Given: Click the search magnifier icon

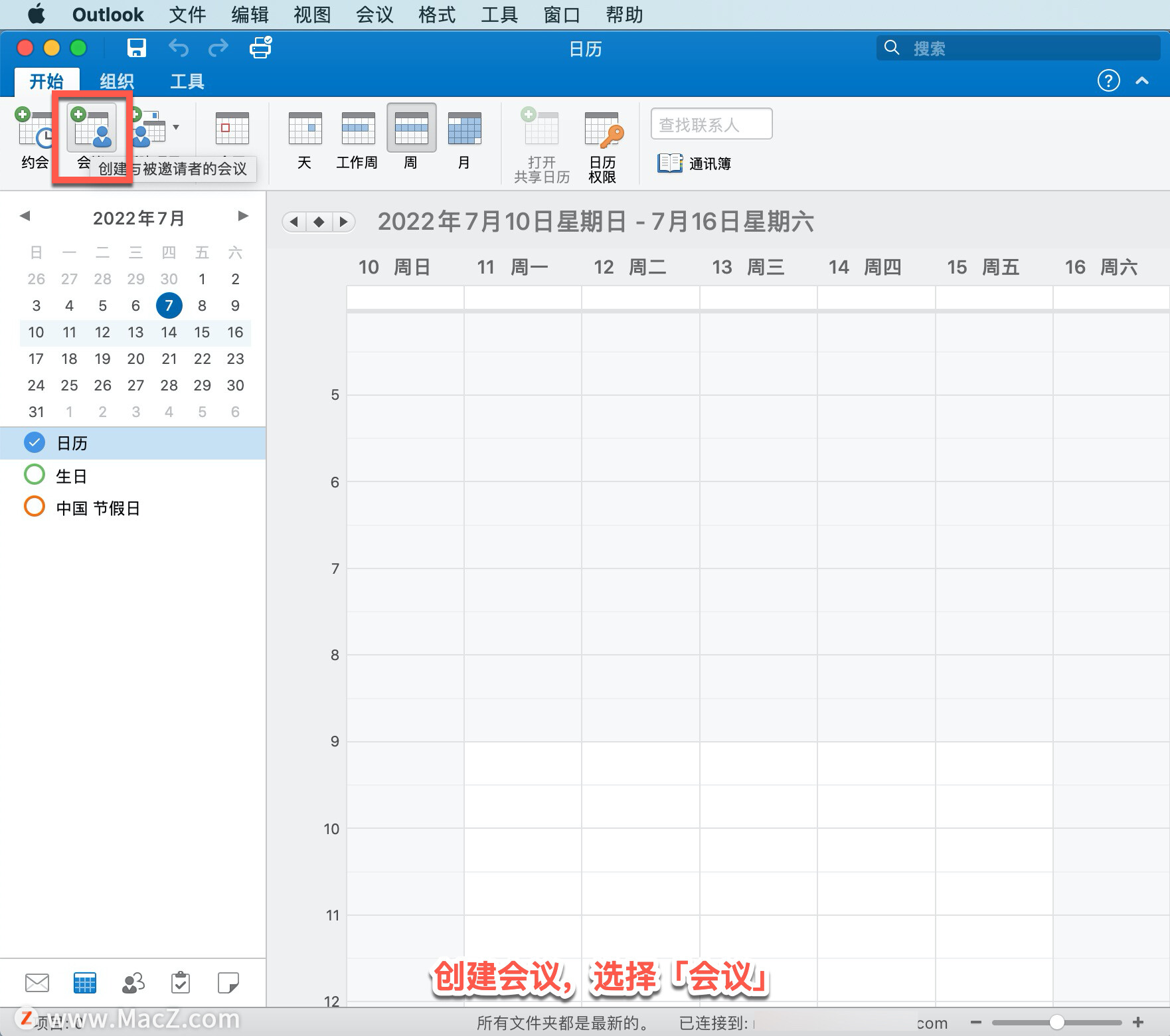Looking at the screenshot, I should [x=892, y=48].
